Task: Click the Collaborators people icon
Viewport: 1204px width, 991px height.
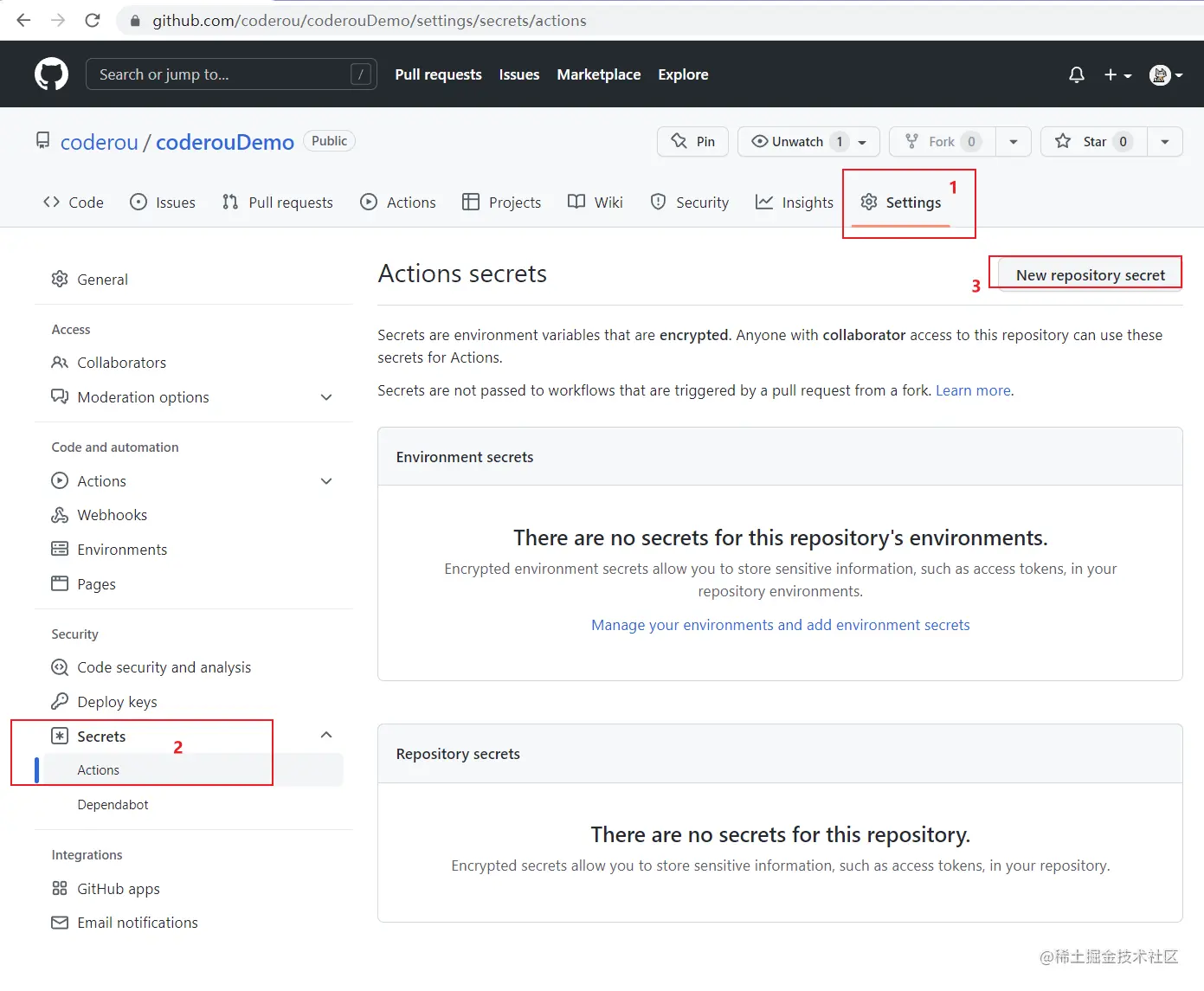Action: [60, 362]
